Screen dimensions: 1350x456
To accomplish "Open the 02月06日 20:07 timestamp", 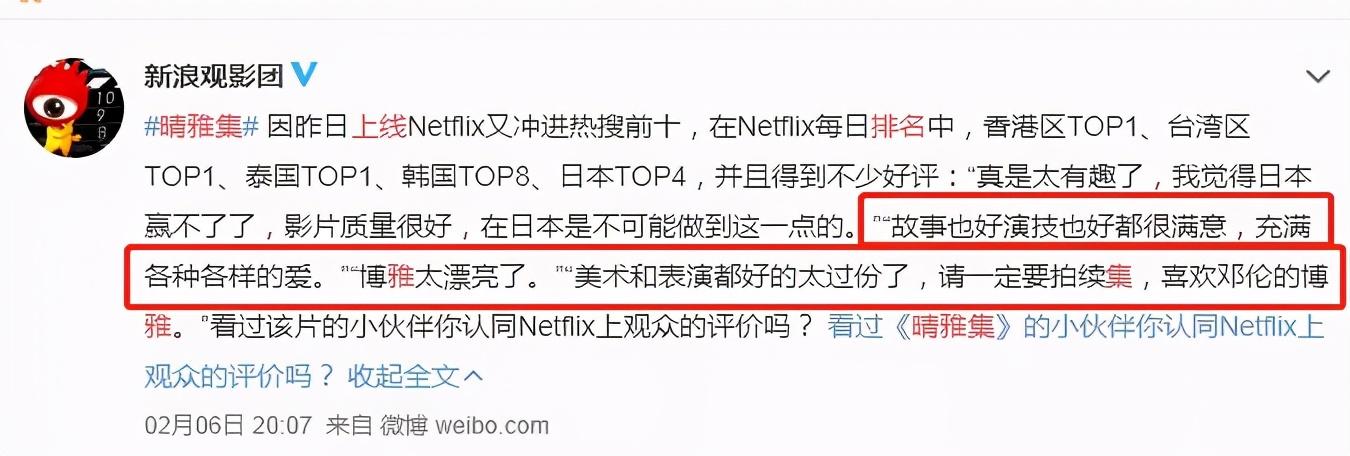I will [229, 425].
